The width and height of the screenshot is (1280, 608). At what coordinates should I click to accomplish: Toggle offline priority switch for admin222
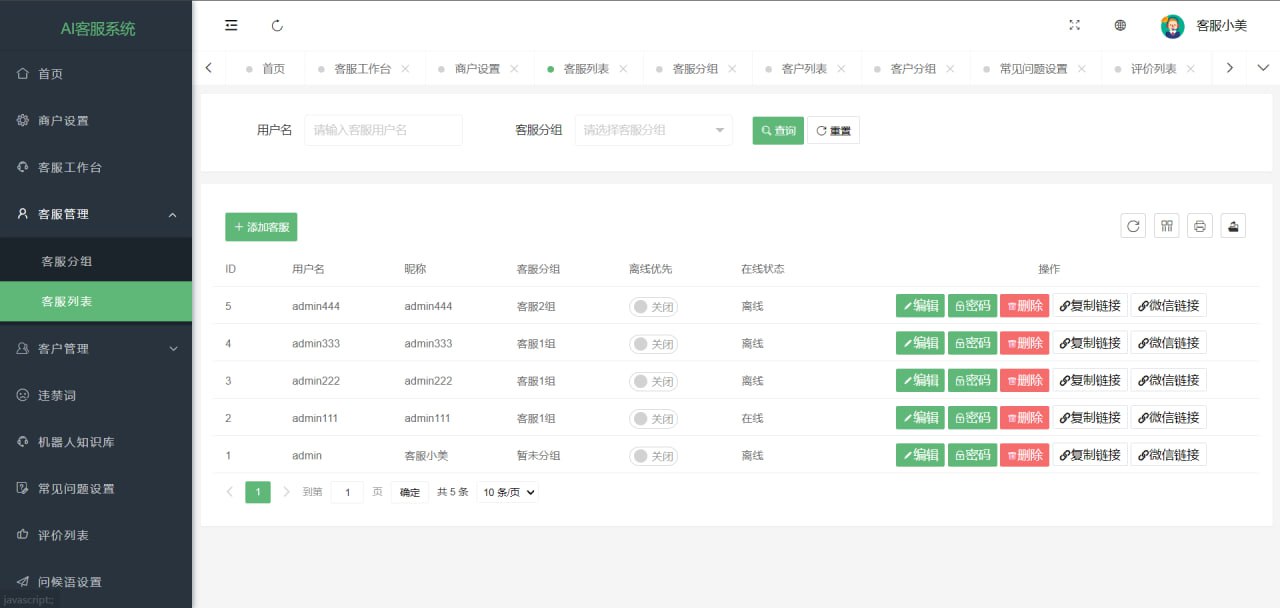[653, 381]
